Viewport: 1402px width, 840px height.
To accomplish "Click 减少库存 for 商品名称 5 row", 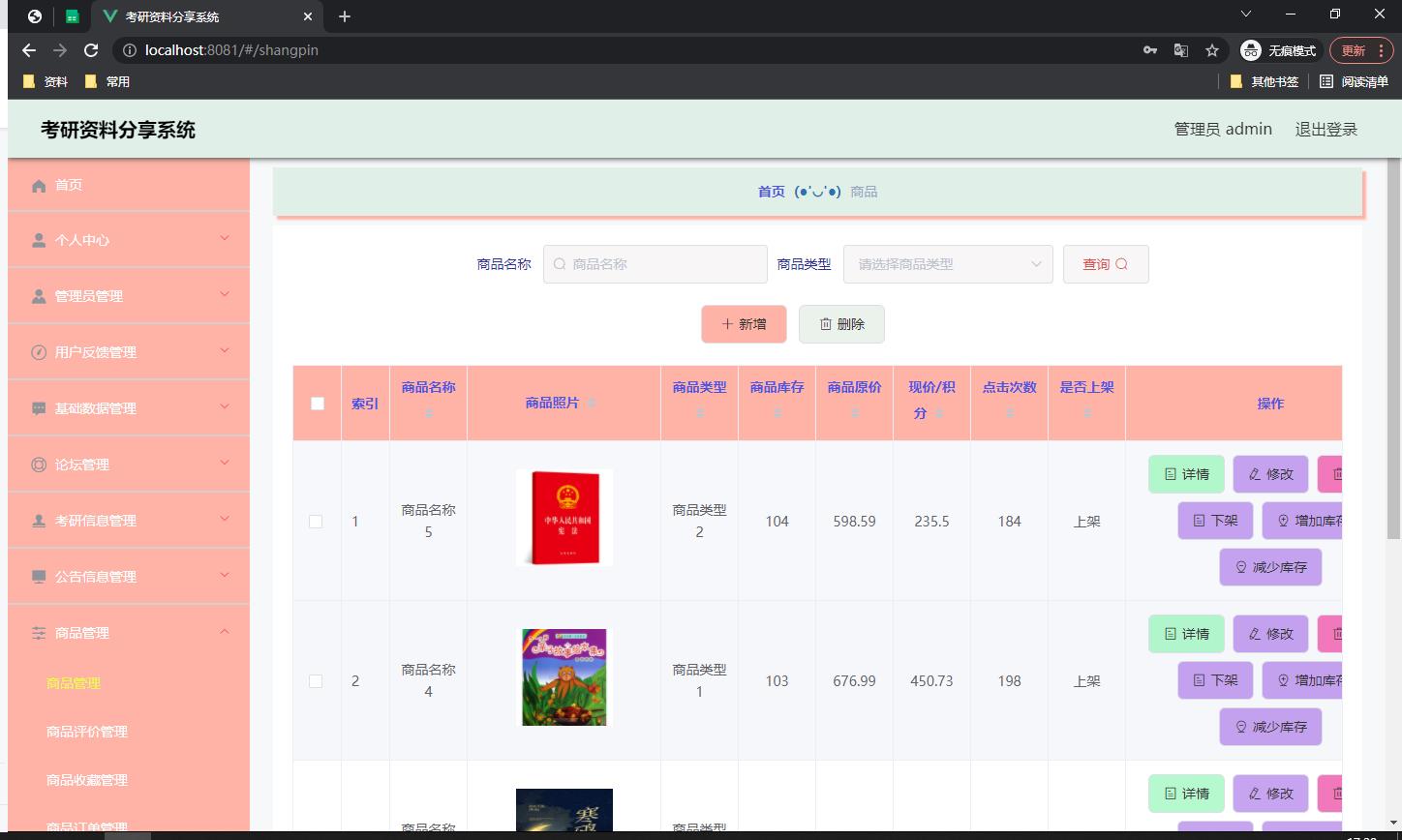I will pos(1270,567).
